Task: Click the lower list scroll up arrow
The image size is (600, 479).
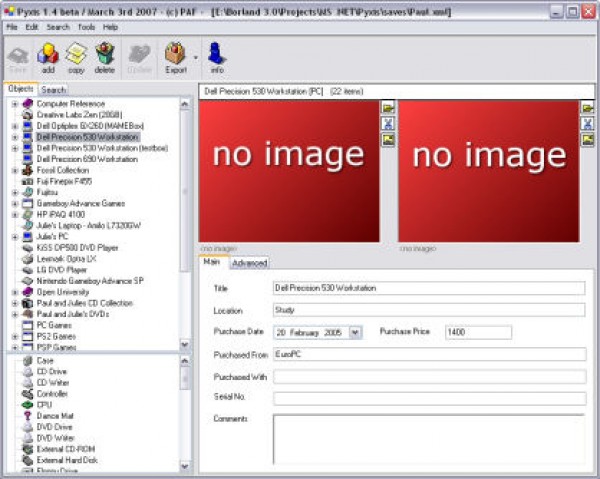Action: pyautogui.click(x=184, y=361)
